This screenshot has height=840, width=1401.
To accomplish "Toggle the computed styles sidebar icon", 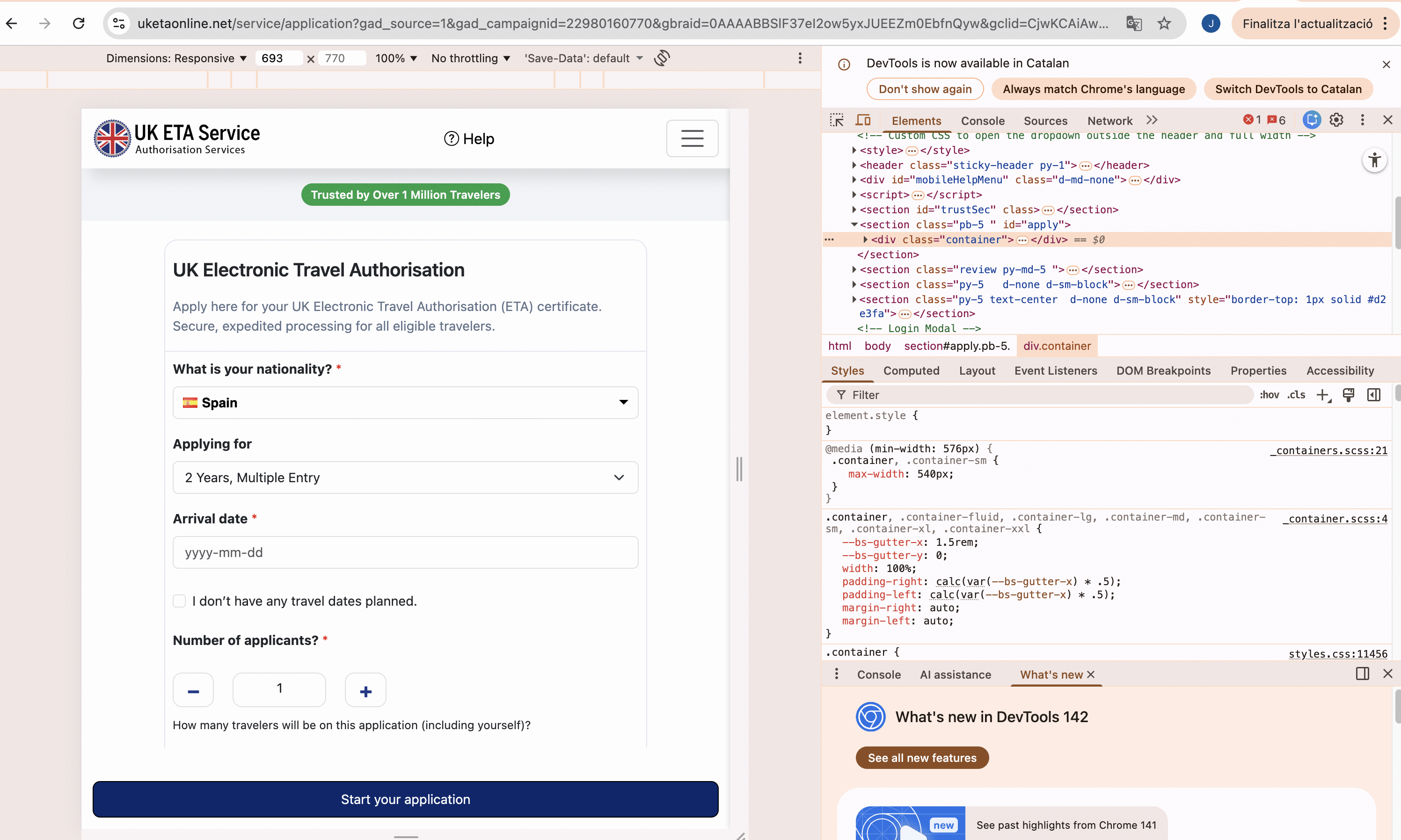I will click(1374, 395).
